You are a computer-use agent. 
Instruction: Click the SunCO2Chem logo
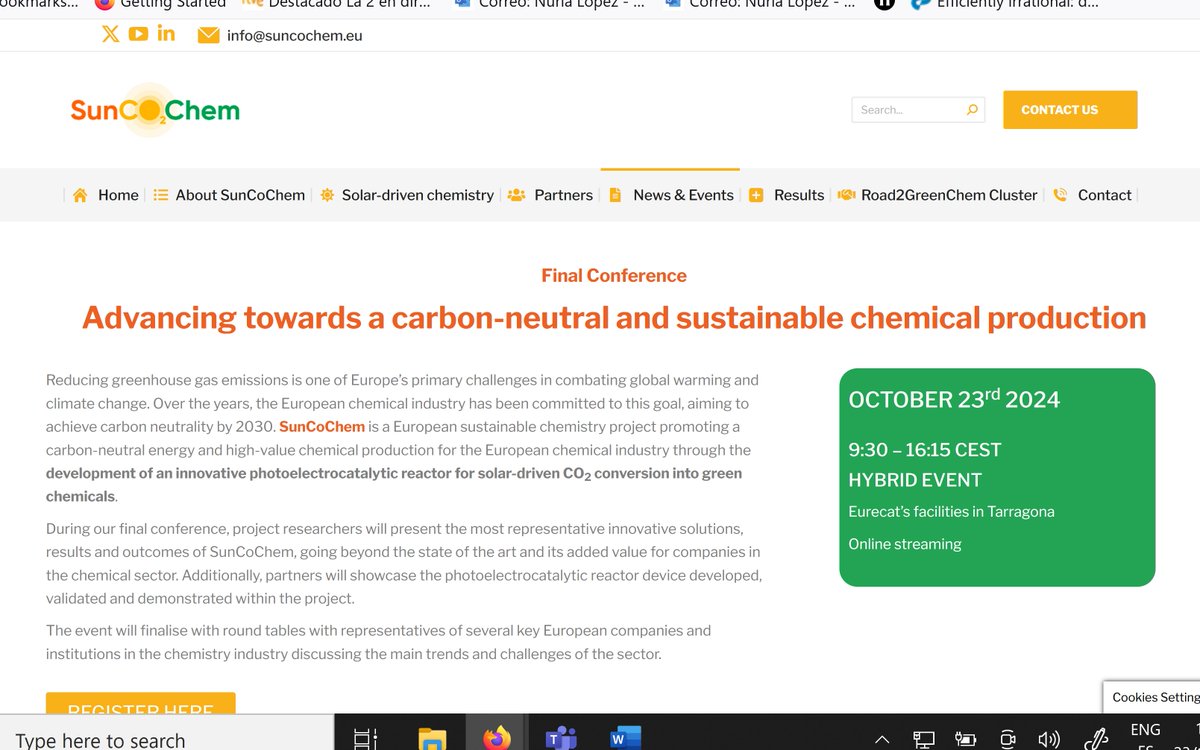[155, 110]
